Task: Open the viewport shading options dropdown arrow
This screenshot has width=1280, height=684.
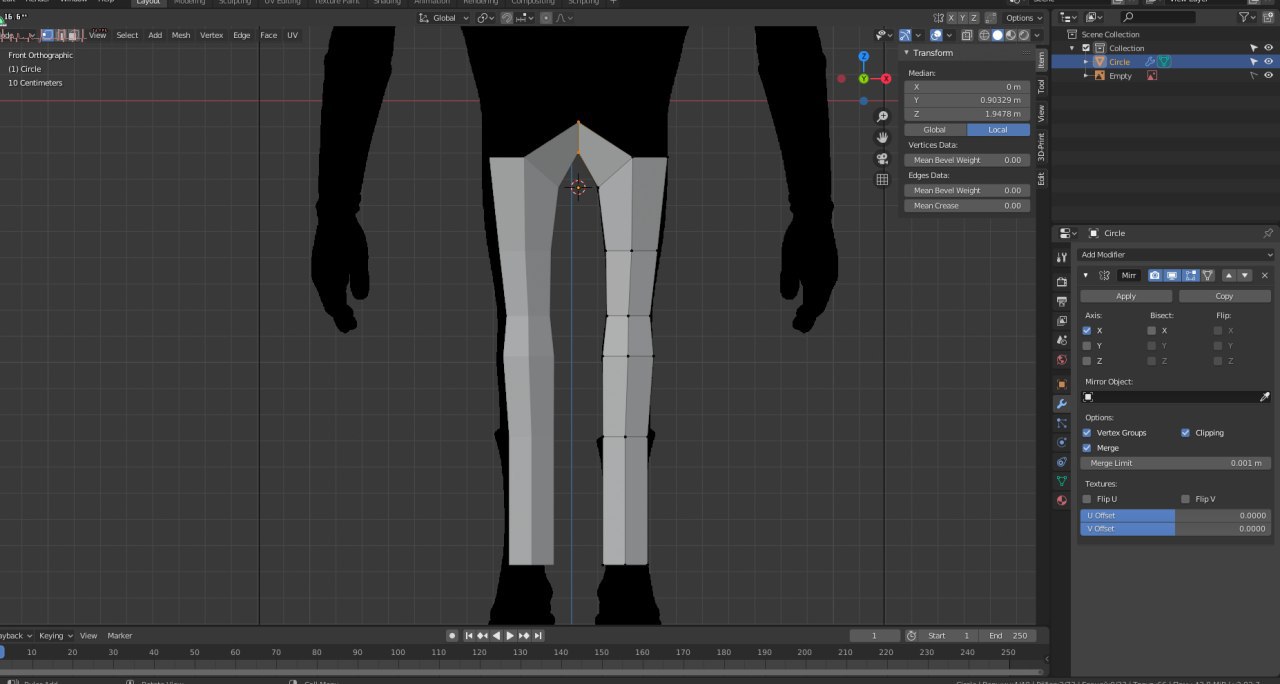Action: [1036, 35]
